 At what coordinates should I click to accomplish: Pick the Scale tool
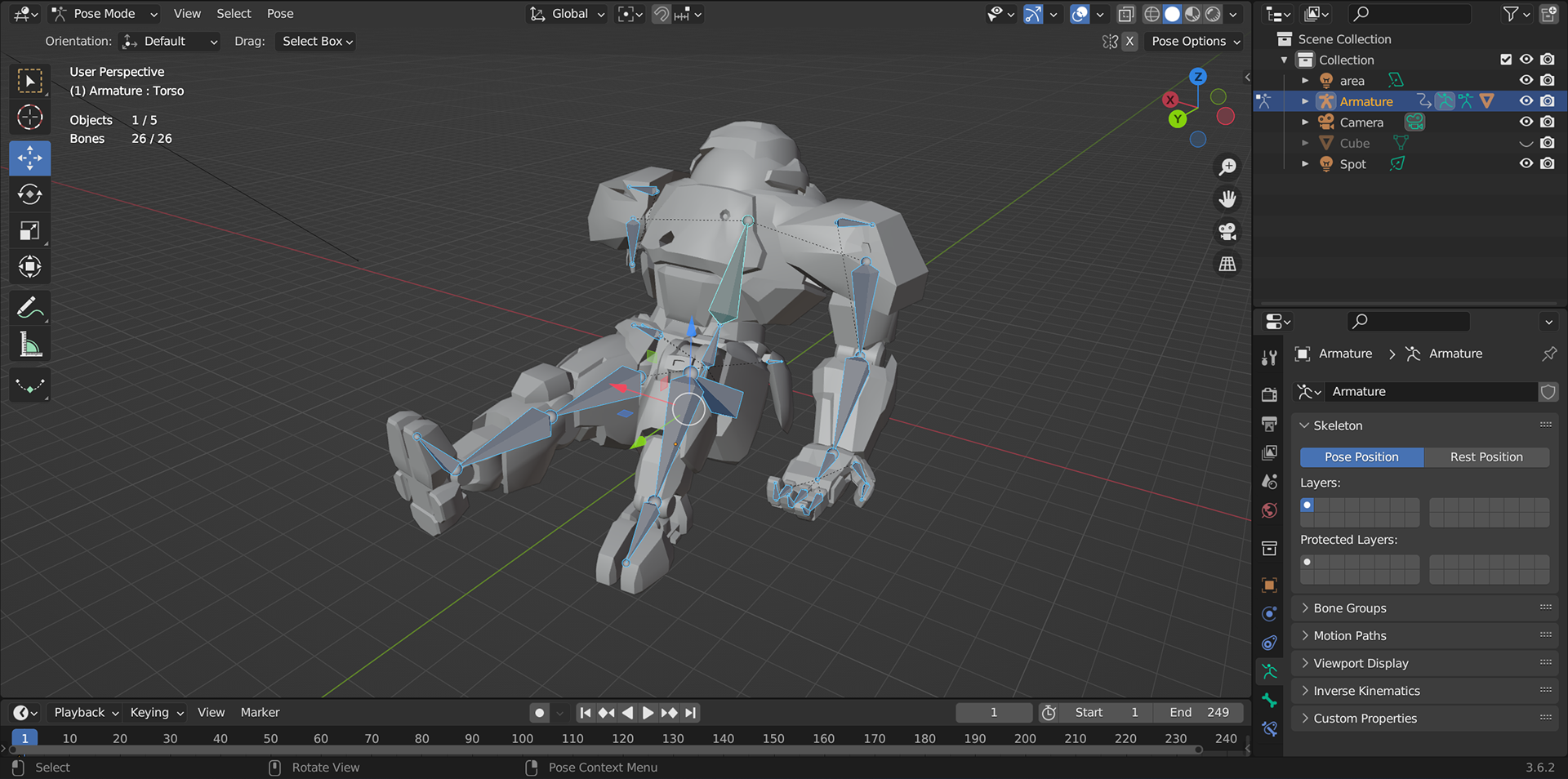click(30, 231)
